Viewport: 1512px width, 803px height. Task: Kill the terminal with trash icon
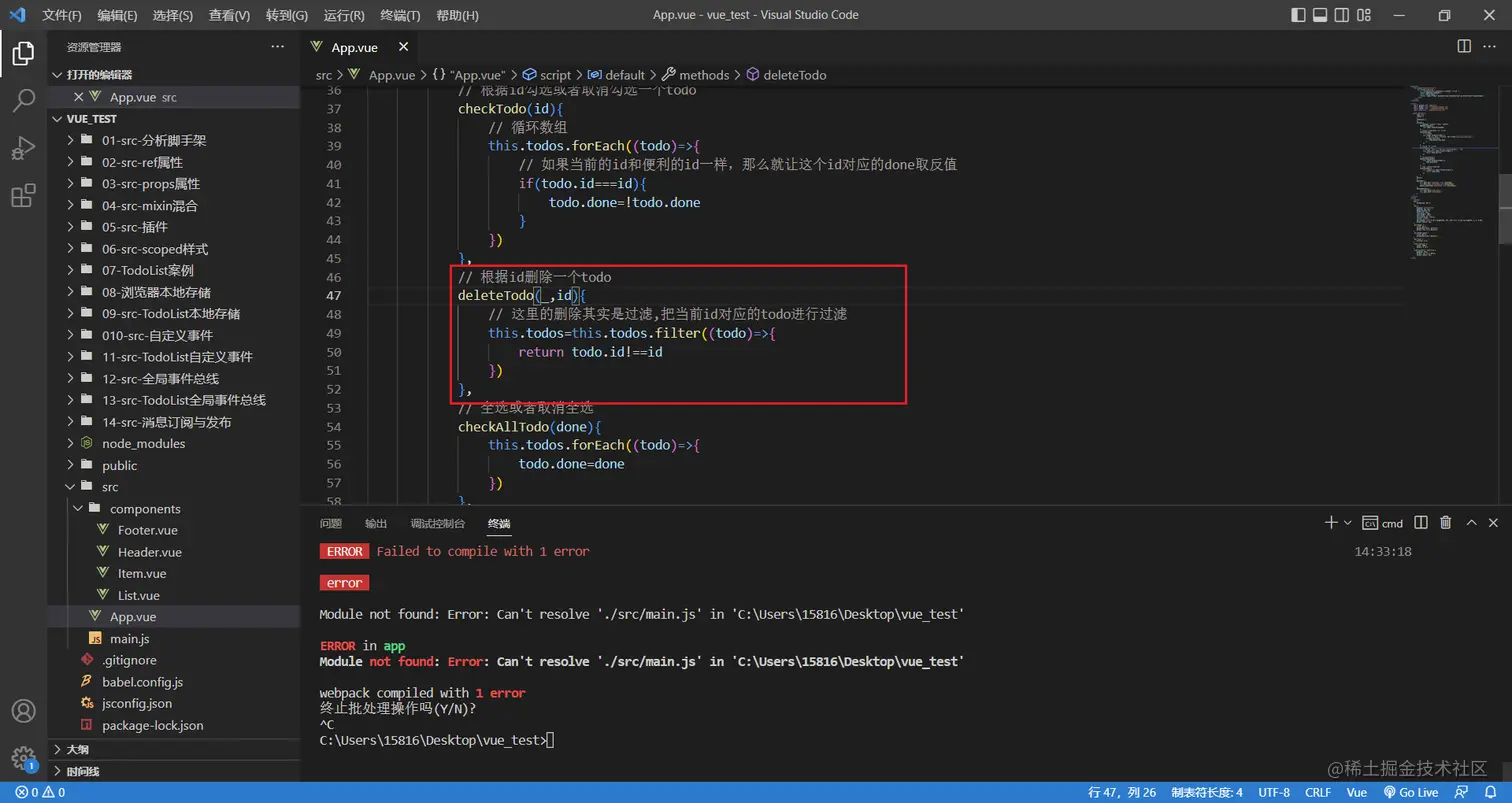click(1446, 523)
